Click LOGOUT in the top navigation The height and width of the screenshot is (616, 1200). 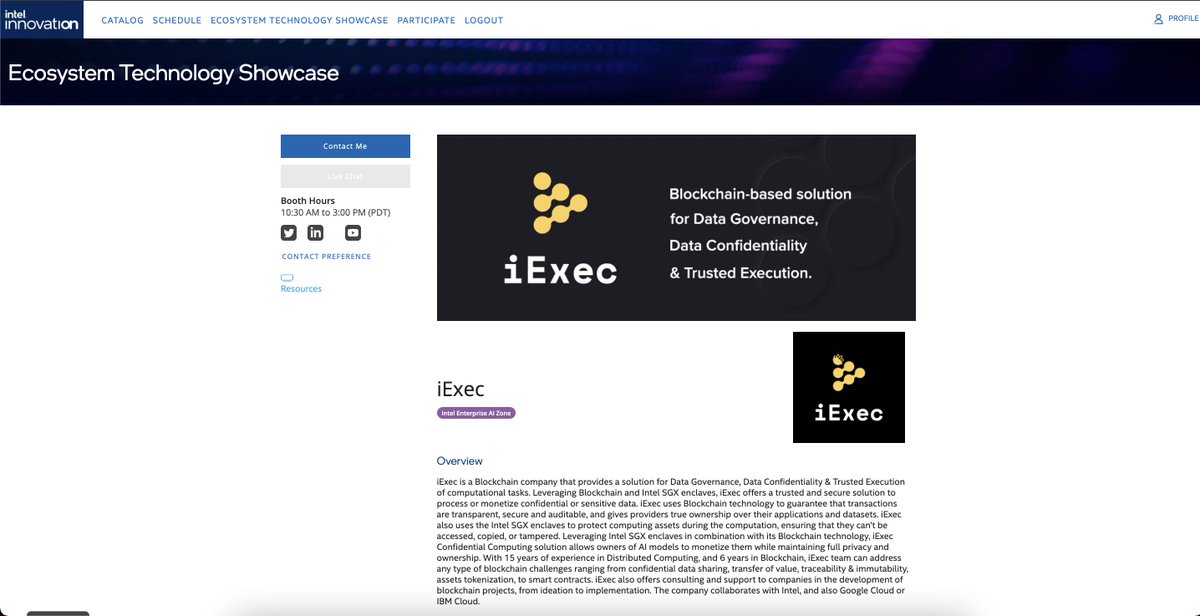click(484, 19)
